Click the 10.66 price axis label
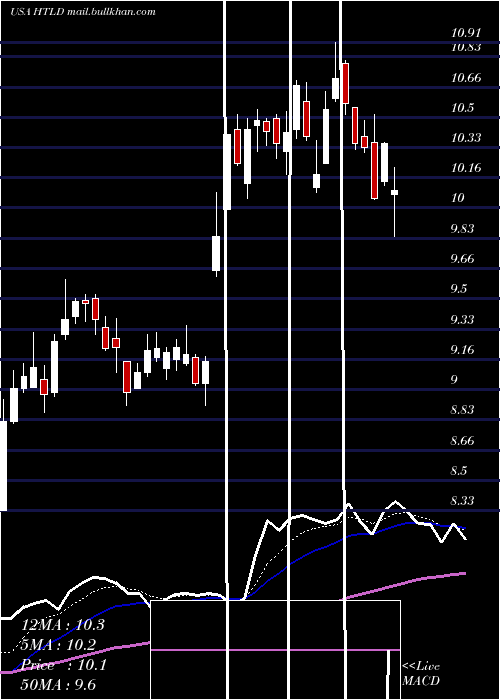Screen dimensions: 500x700 click(466, 78)
